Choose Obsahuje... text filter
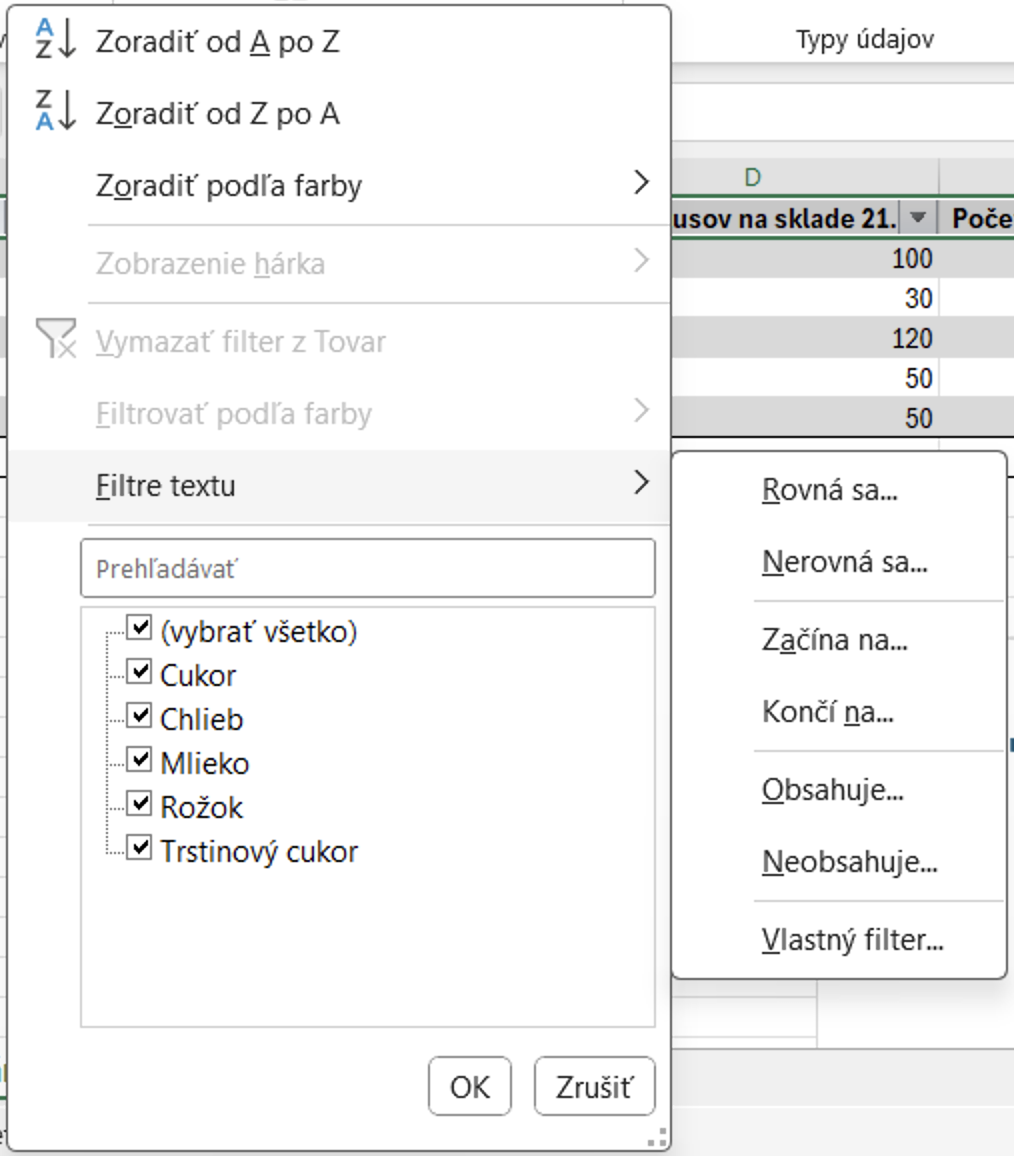The width and height of the screenshot is (1014, 1156). (839, 790)
